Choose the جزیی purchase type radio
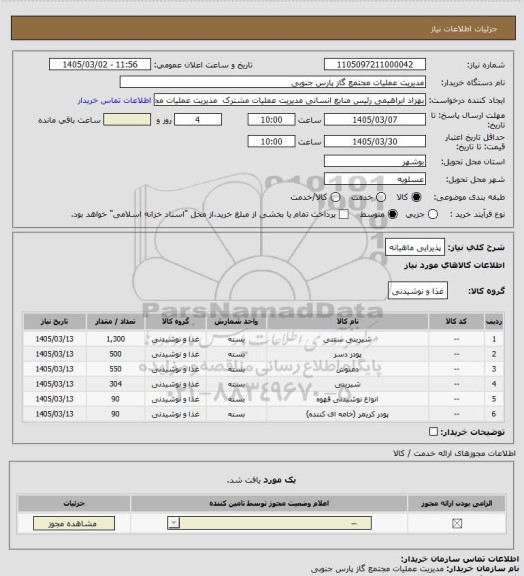The image size is (524, 576). (x=433, y=214)
